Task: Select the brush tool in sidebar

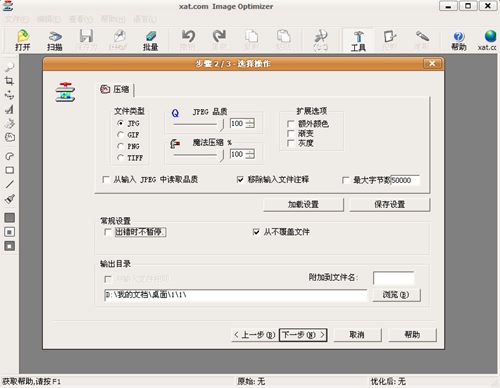Action: click(x=9, y=199)
